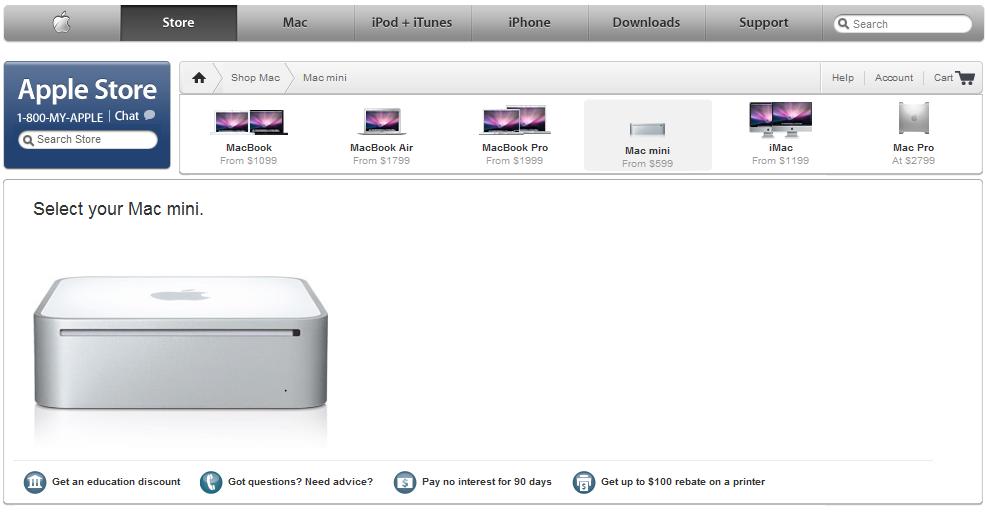
Task: Click the large Mac mini product image
Action: point(181,343)
